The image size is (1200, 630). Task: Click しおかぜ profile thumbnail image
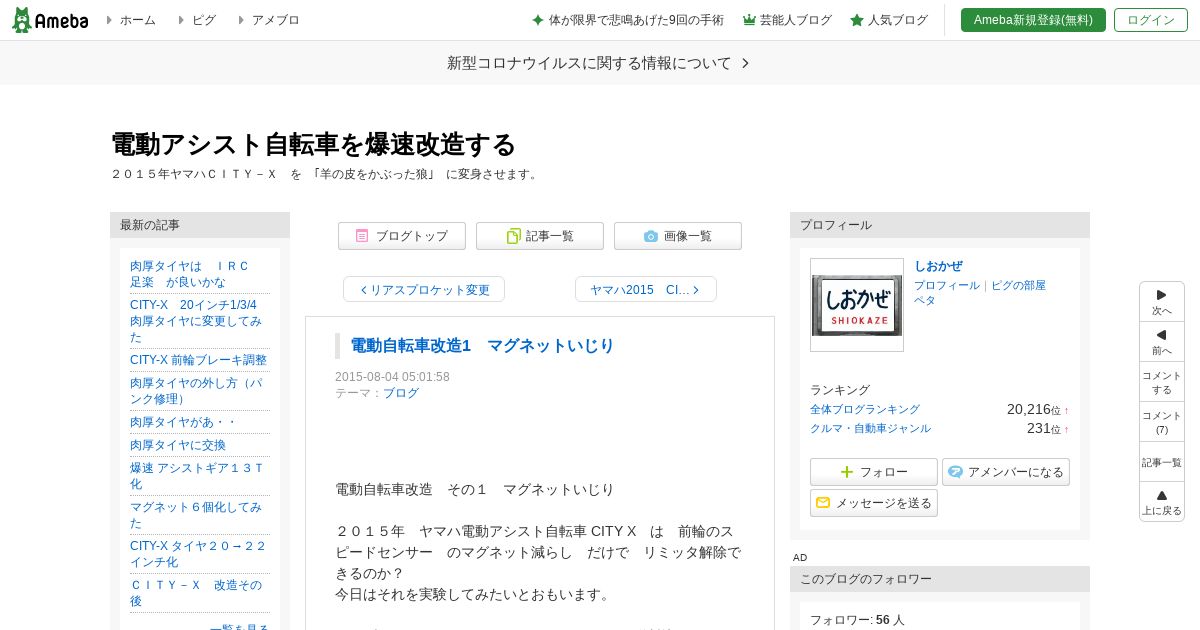857,305
